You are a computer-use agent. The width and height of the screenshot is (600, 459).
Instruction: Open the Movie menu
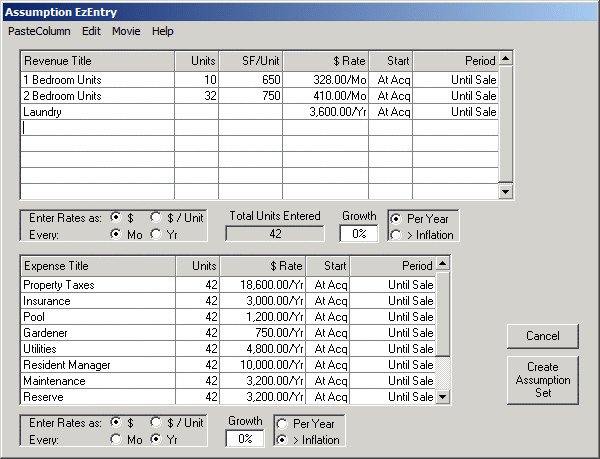click(126, 31)
